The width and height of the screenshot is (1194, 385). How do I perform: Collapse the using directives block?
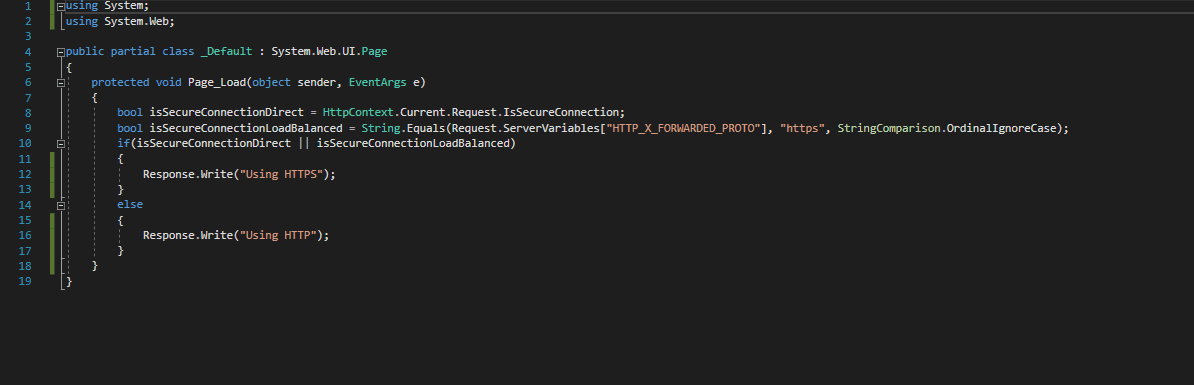(x=61, y=6)
